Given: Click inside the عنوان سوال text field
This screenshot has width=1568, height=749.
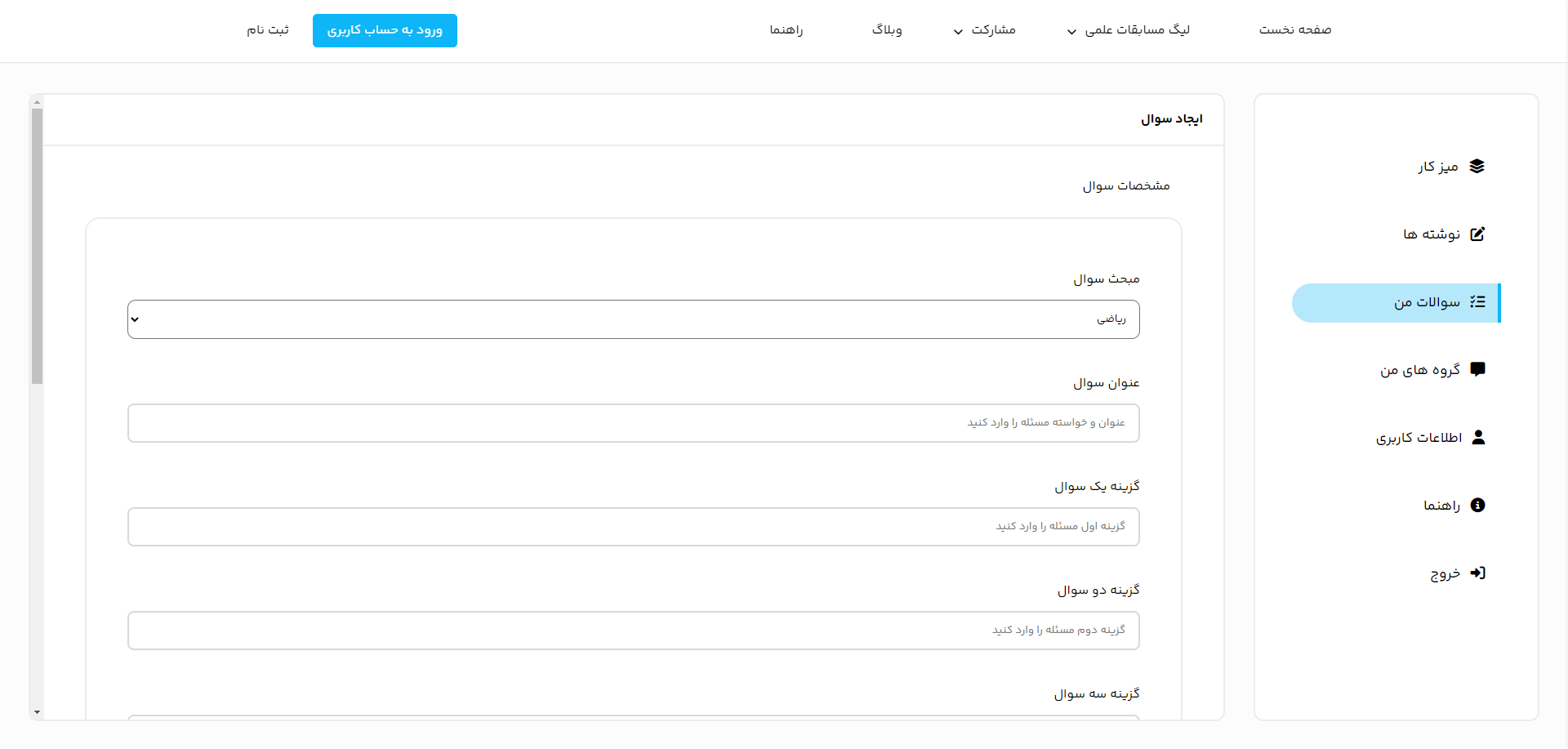Looking at the screenshot, I should (x=634, y=423).
